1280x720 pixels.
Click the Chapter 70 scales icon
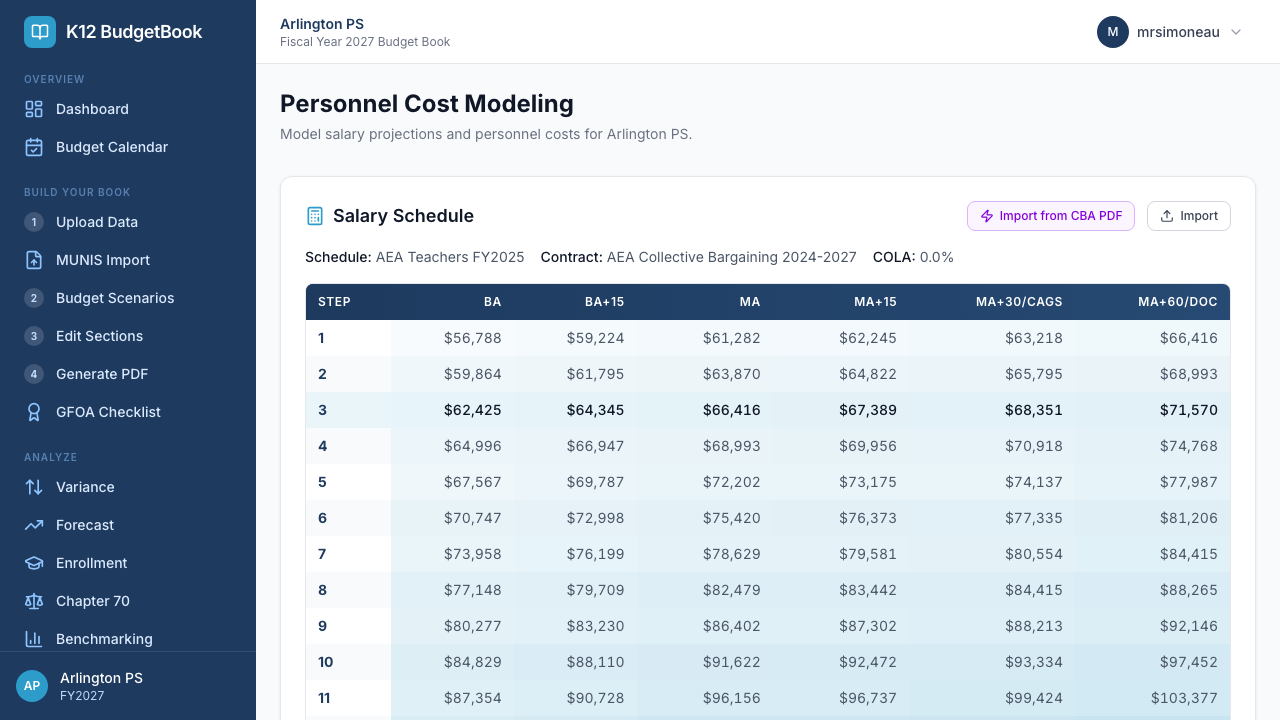[x=34, y=601]
